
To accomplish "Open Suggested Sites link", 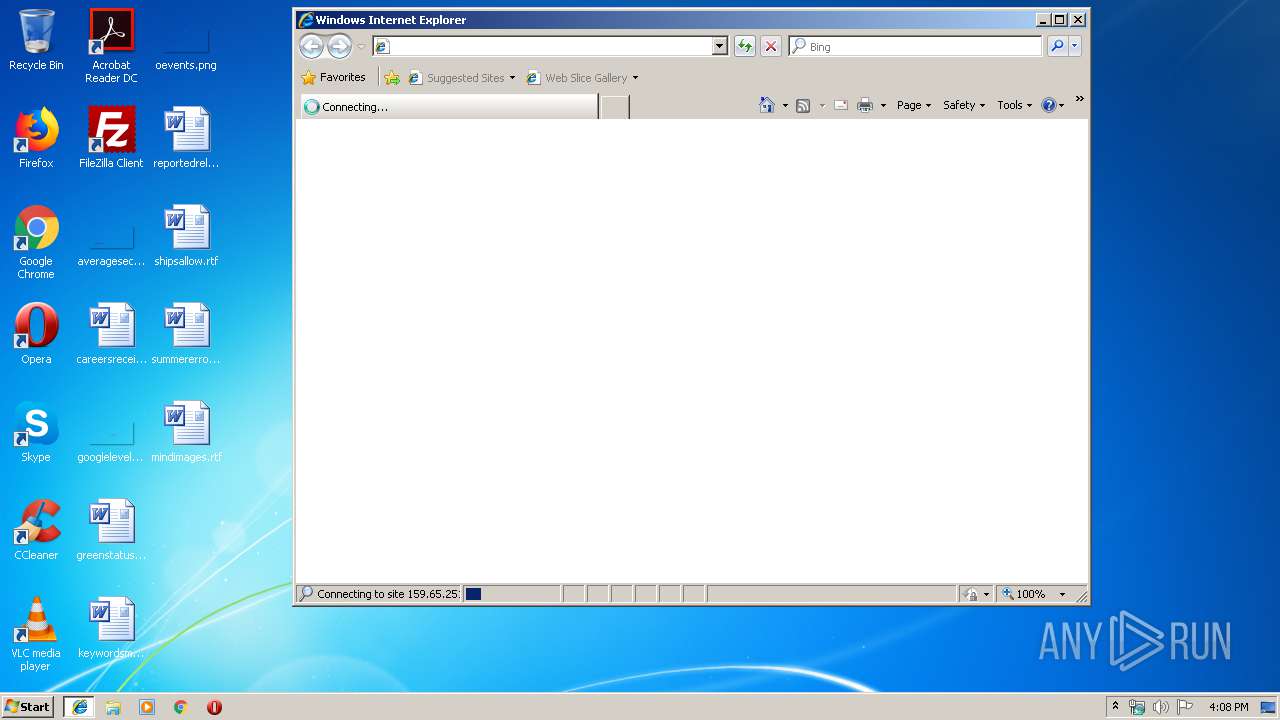I will (461, 78).
